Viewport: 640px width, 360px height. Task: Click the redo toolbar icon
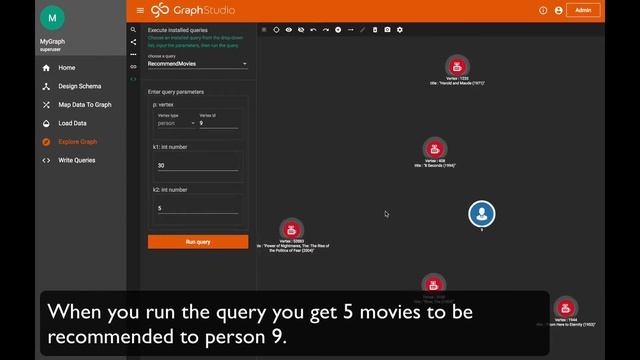[326, 30]
